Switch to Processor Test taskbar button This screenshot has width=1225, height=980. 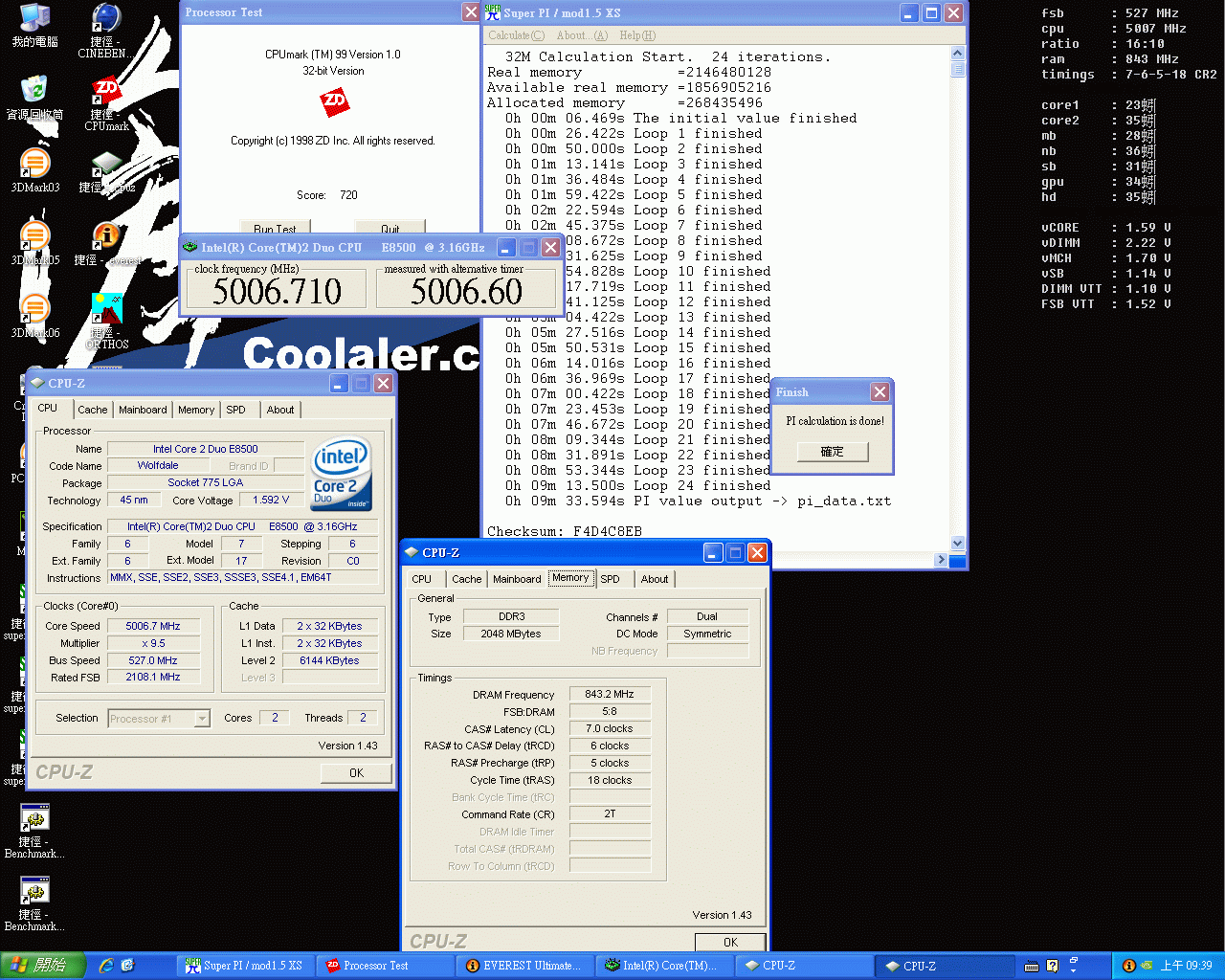coord(387,966)
